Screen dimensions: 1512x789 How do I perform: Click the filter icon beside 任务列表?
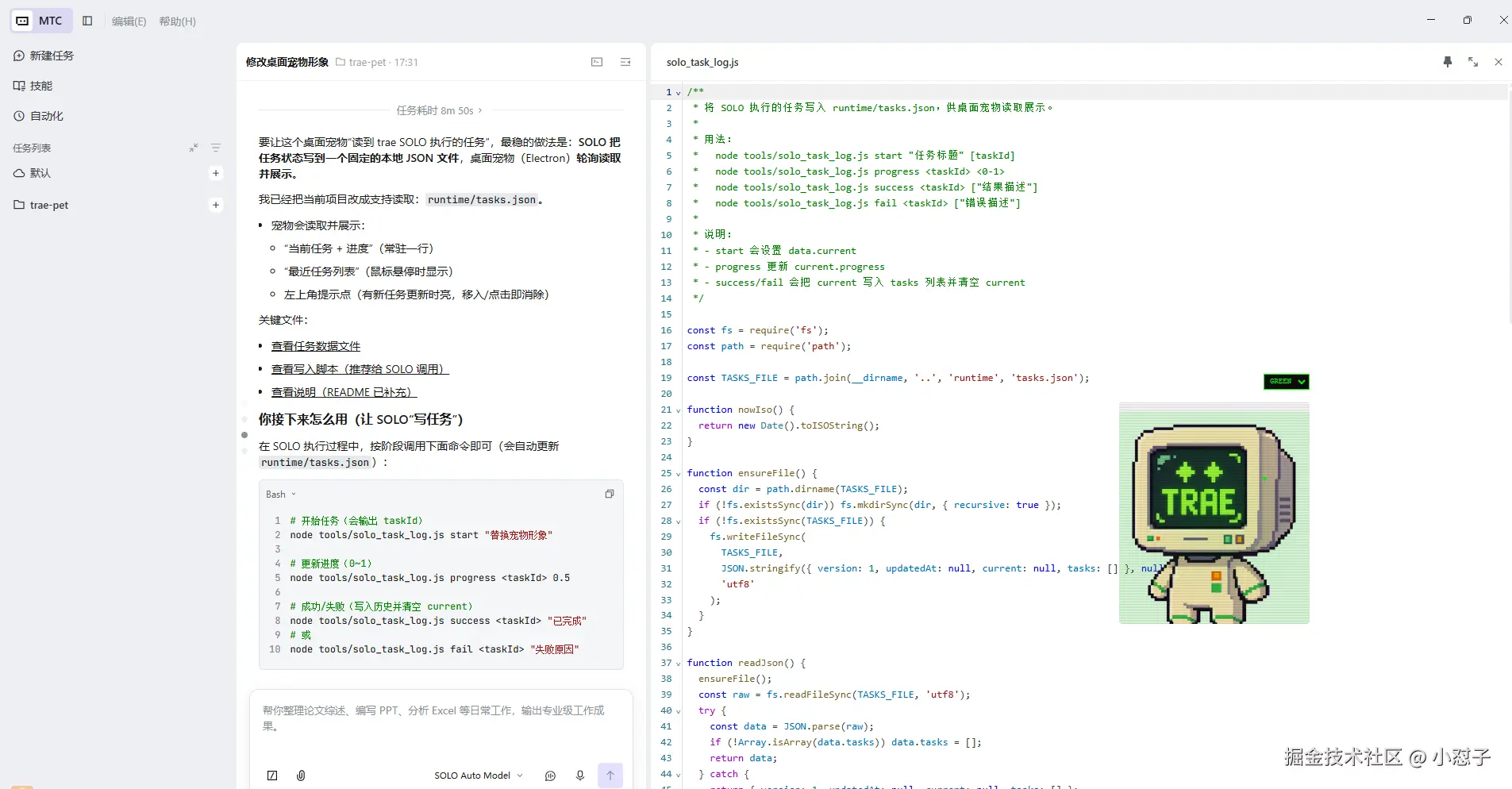(x=216, y=148)
